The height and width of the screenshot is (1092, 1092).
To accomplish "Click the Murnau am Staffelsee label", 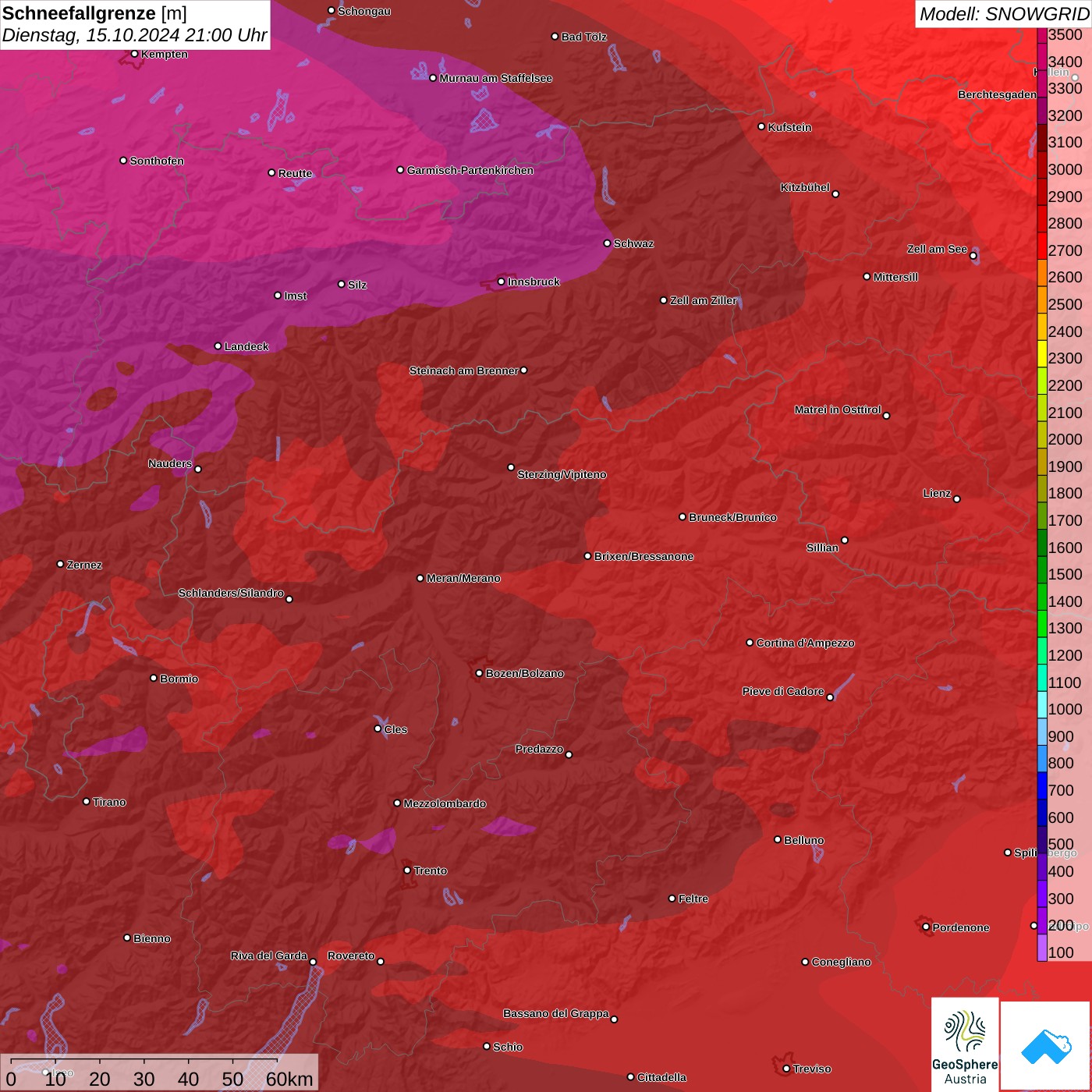I will click(496, 78).
